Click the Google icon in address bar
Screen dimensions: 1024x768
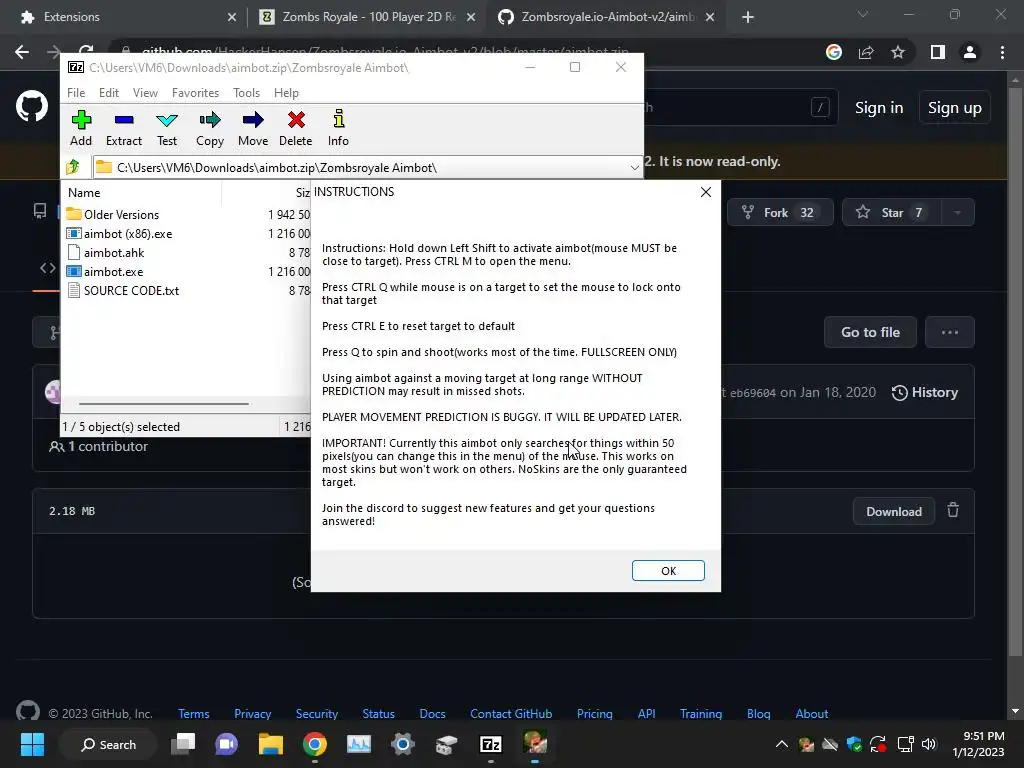[833, 52]
